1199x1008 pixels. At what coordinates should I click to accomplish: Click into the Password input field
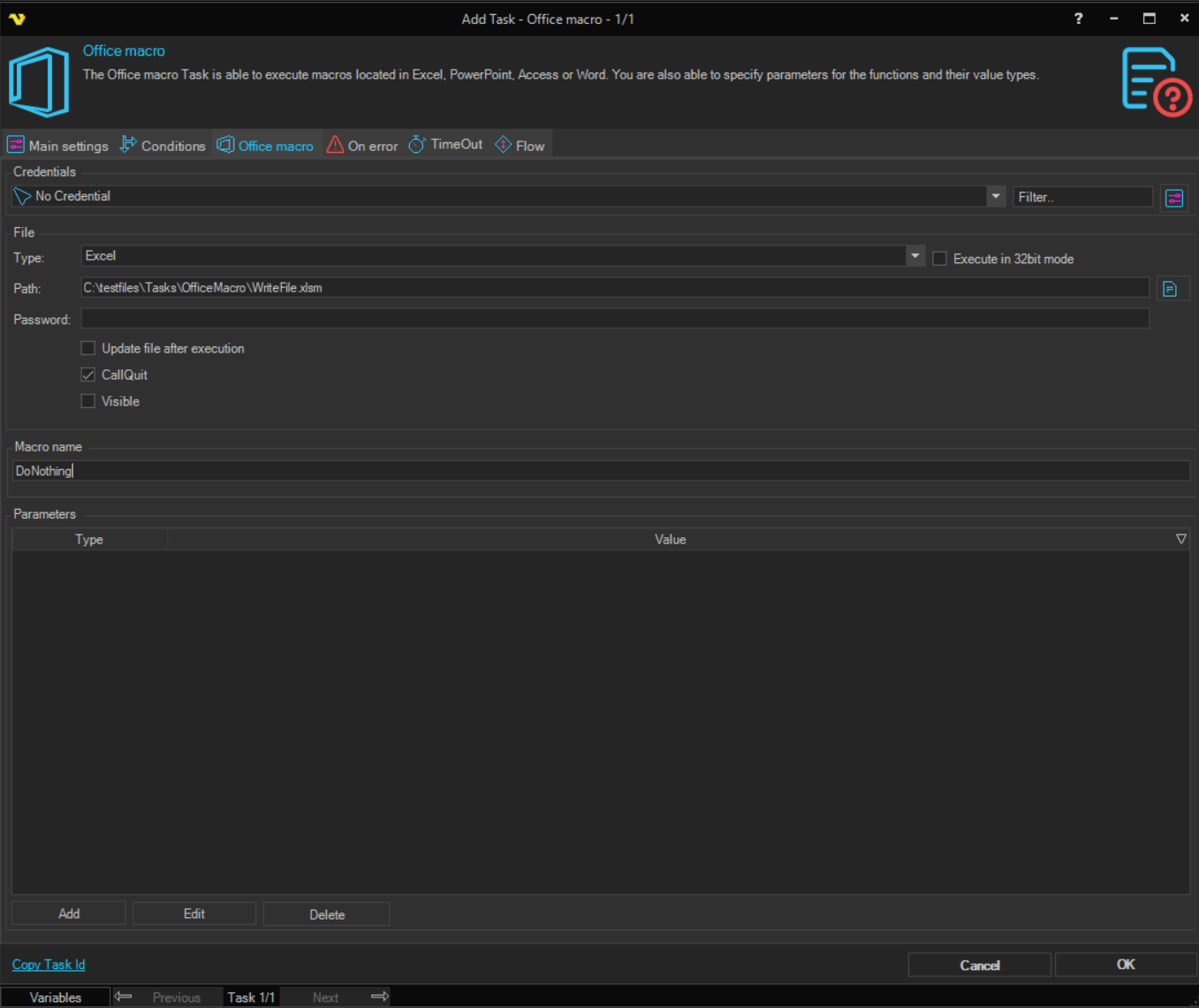614,319
